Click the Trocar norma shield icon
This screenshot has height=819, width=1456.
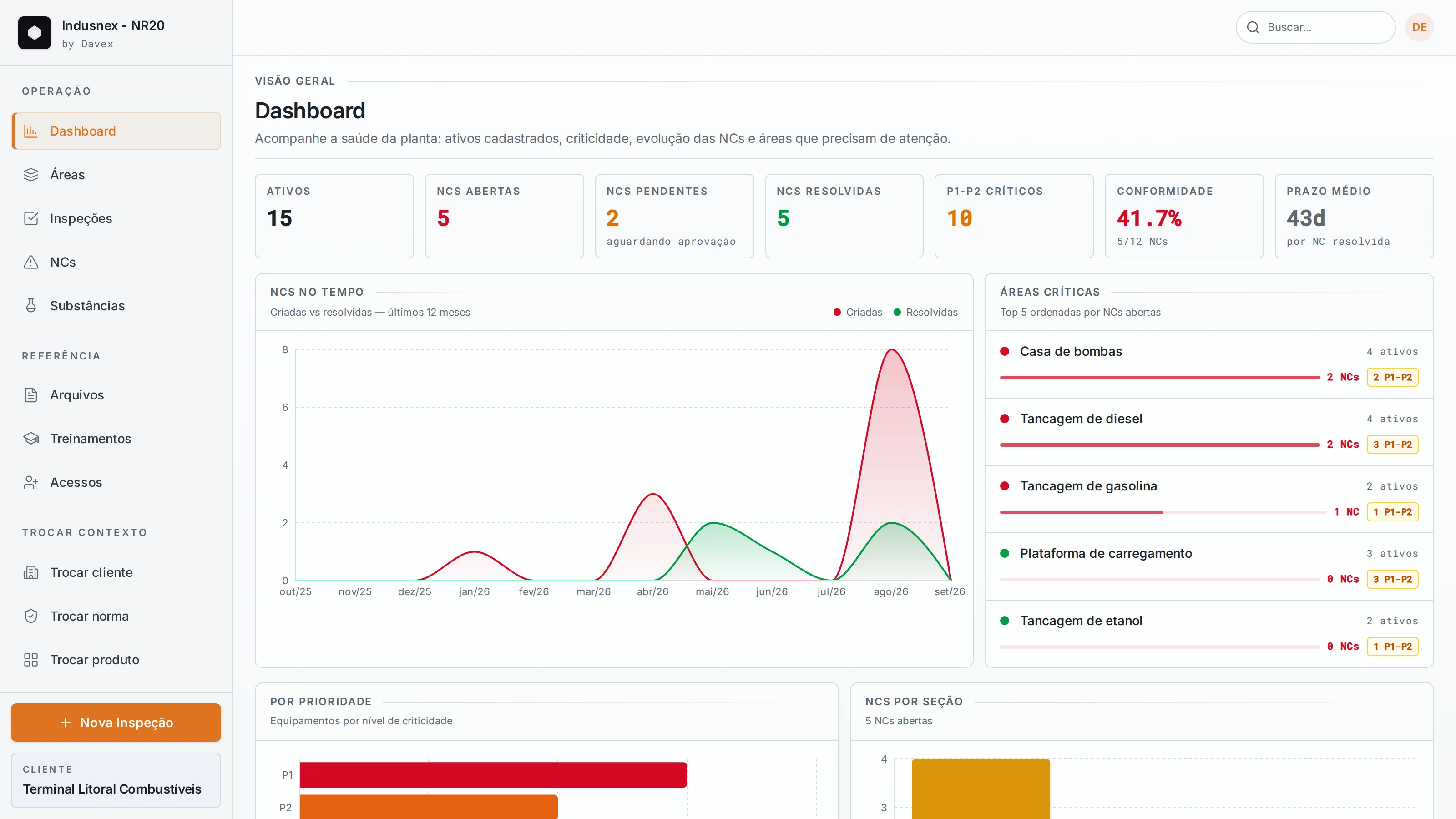[30, 616]
